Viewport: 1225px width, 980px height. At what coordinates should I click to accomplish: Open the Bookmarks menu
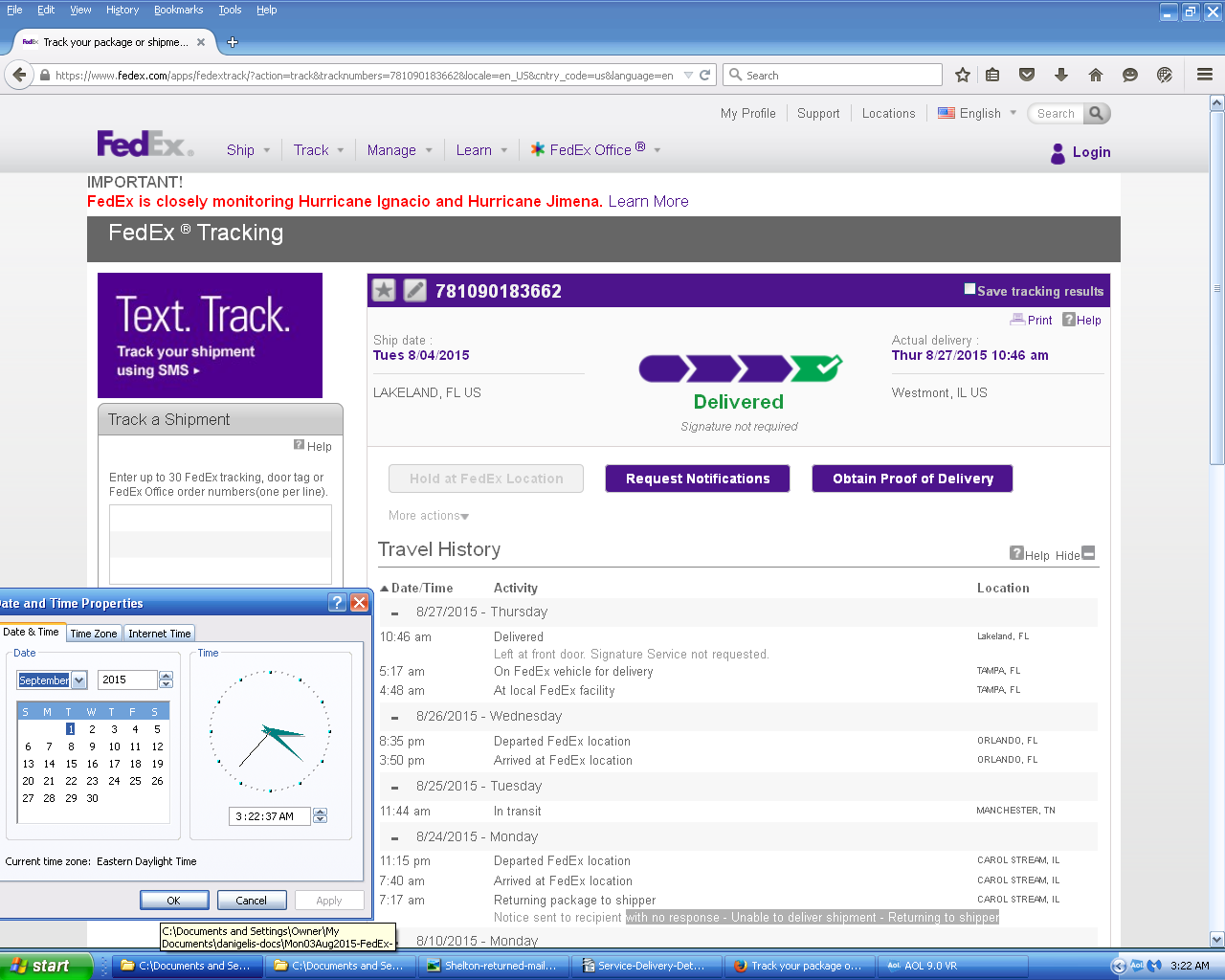click(178, 10)
